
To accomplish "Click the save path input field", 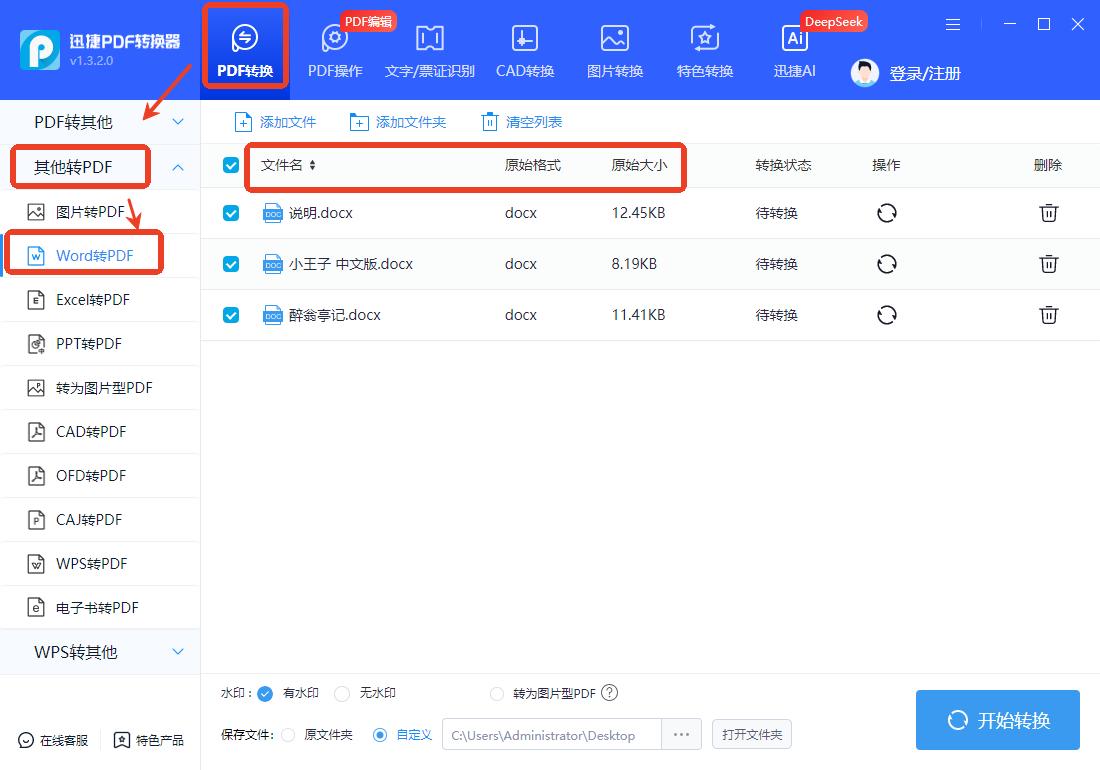I will (550, 734).
